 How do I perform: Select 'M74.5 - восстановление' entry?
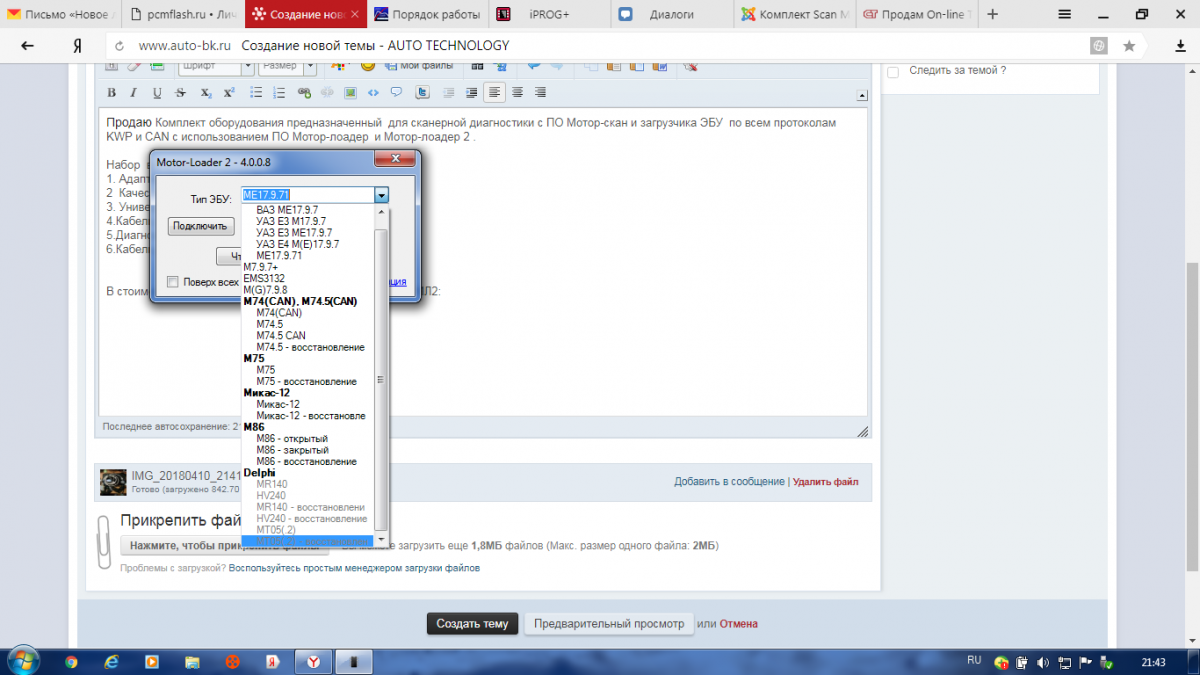pos(310,347)
